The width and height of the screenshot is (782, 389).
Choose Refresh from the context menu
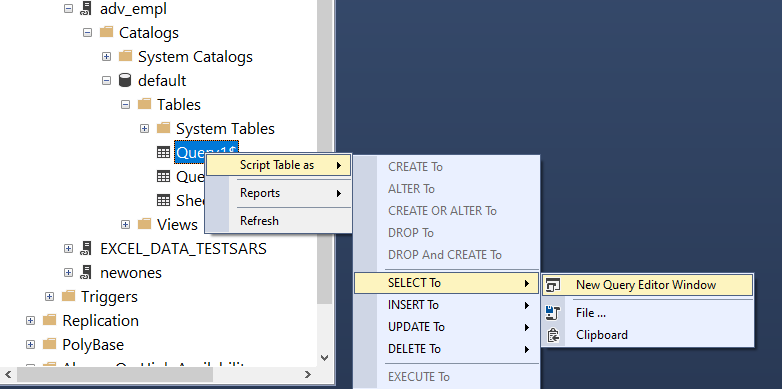click(x=278, y=220)
